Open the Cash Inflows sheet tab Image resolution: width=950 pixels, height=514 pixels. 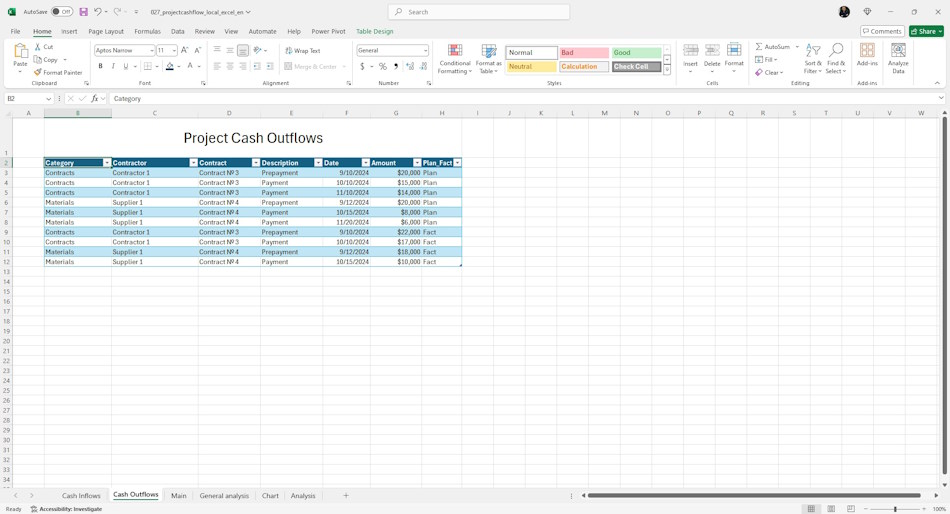81,496
